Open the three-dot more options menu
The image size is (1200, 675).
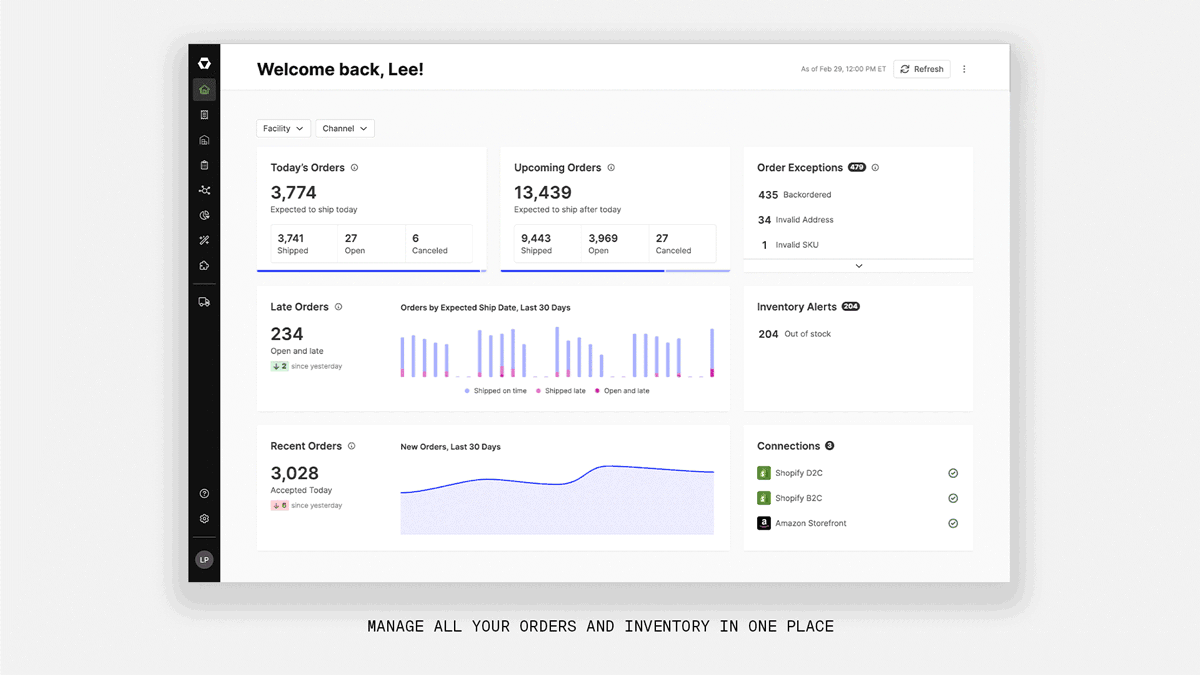(964, 69)
